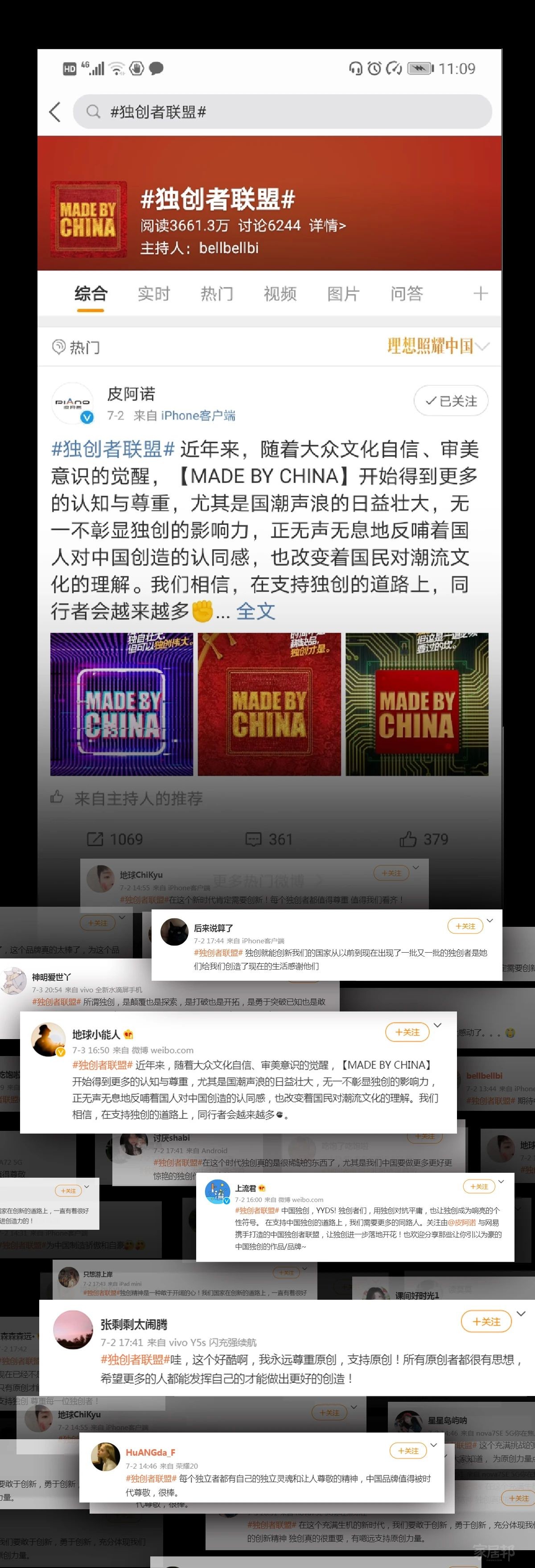Viewport: 535px width, 1568px height.
Task: Expand the 理想照耀中国 dropdown chevron
Action: click(x=482, y=346)
